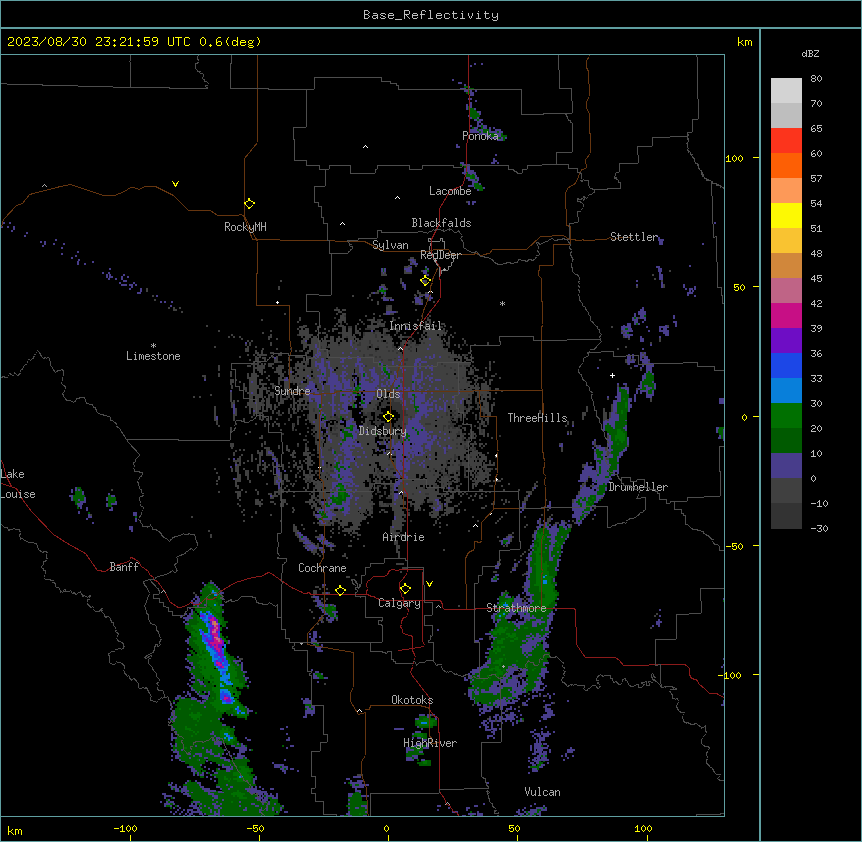Image resolution: width=862 pixels, height=842 pixels.
Task: Click the 50 tick label on the bottom axis
Action: coord(514,828)
